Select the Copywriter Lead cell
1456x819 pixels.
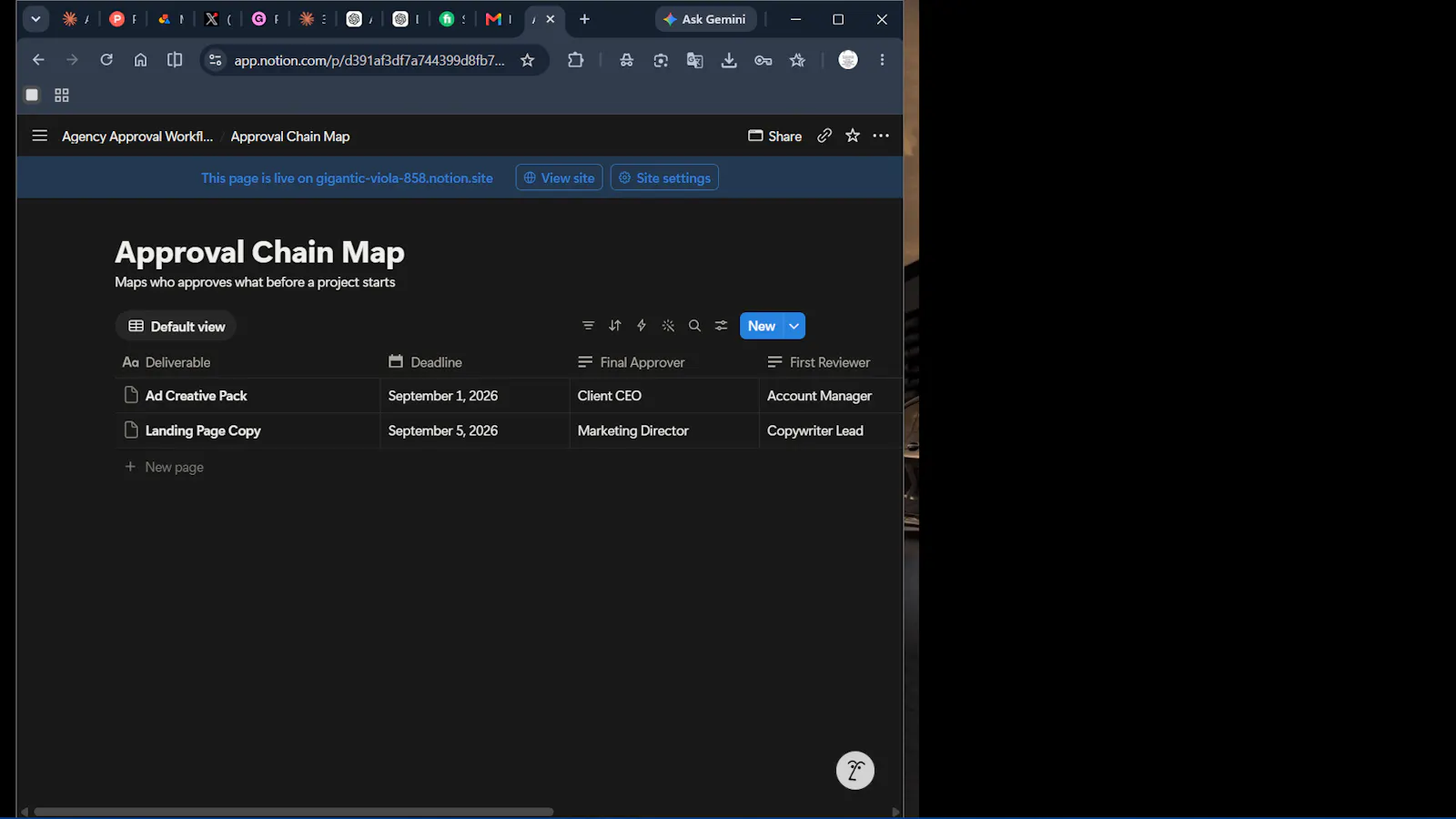coord(831,430)
